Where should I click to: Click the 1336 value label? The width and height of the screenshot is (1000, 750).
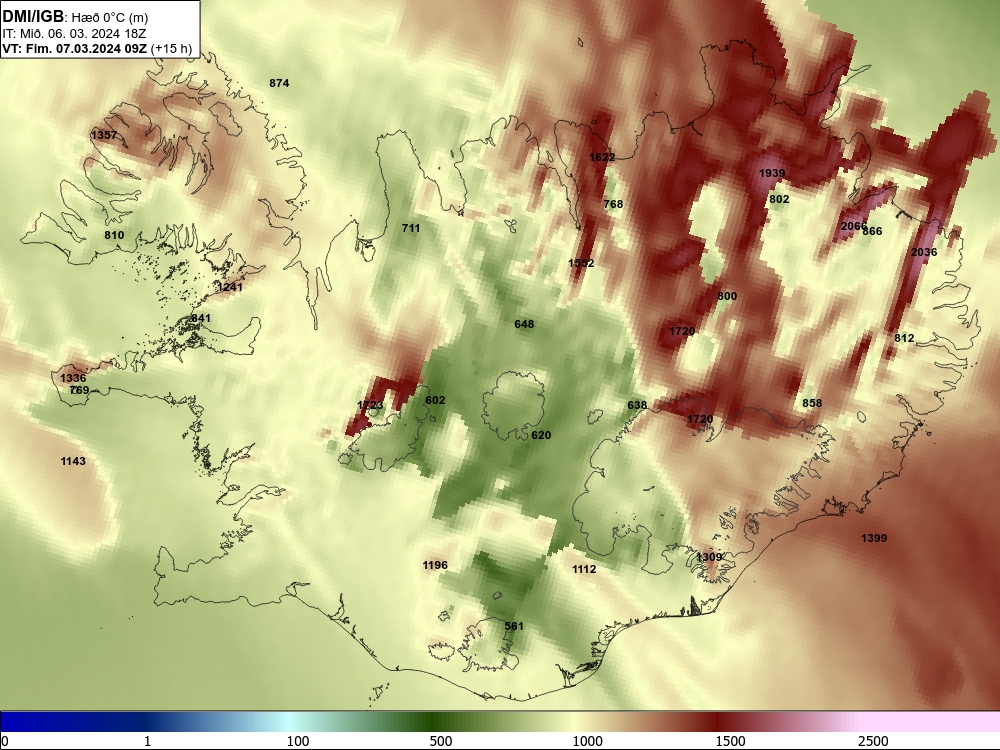pyautogui.click(x=73, y=378)
